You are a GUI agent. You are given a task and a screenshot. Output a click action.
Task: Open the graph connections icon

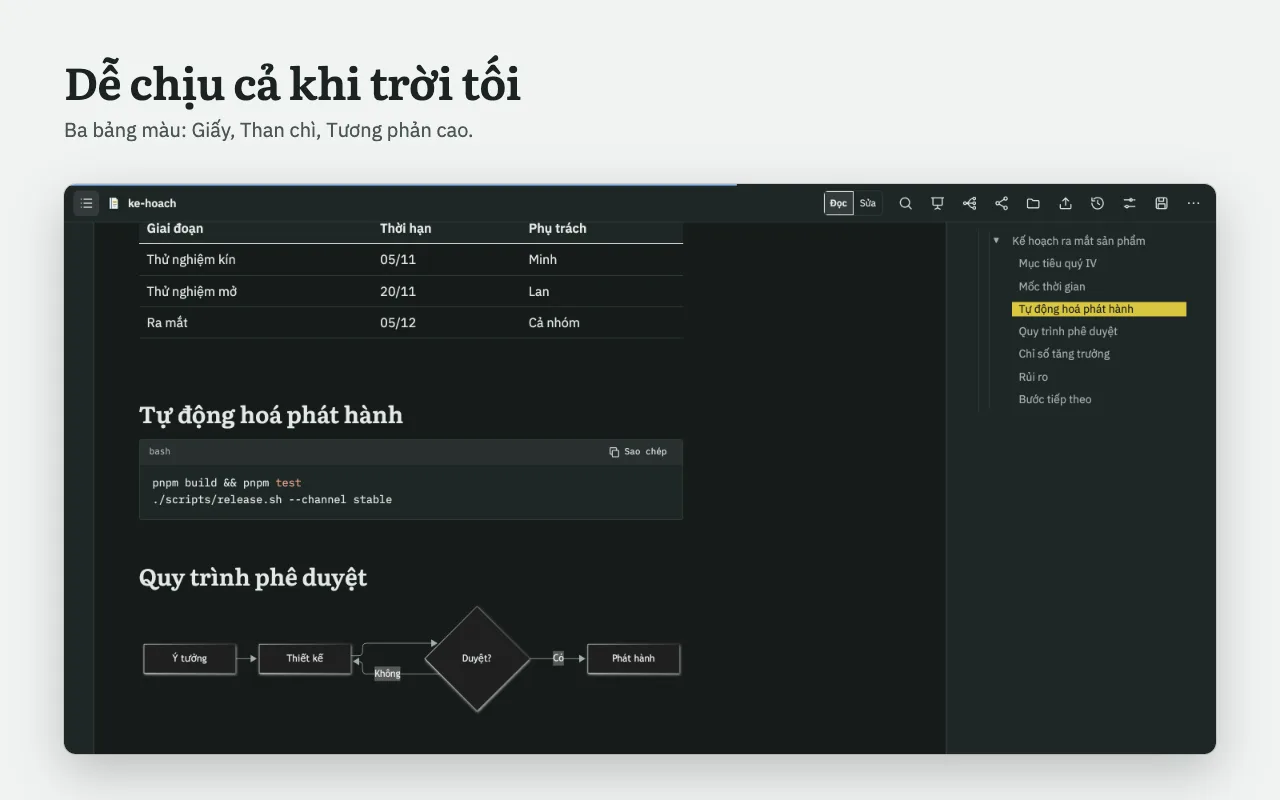pyautogui.click(x=969, y=203)
